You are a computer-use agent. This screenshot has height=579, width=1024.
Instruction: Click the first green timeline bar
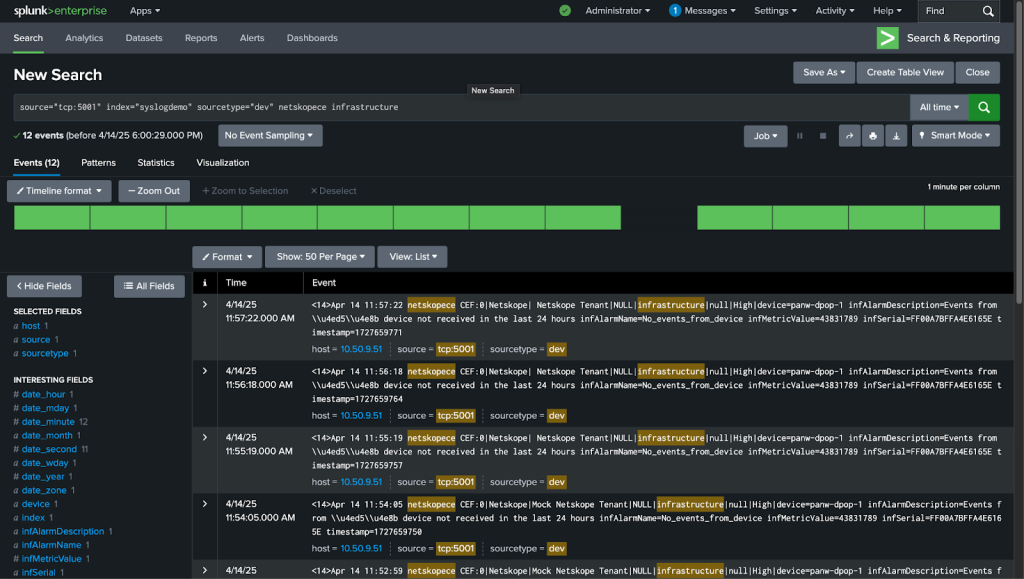point(52,218)
